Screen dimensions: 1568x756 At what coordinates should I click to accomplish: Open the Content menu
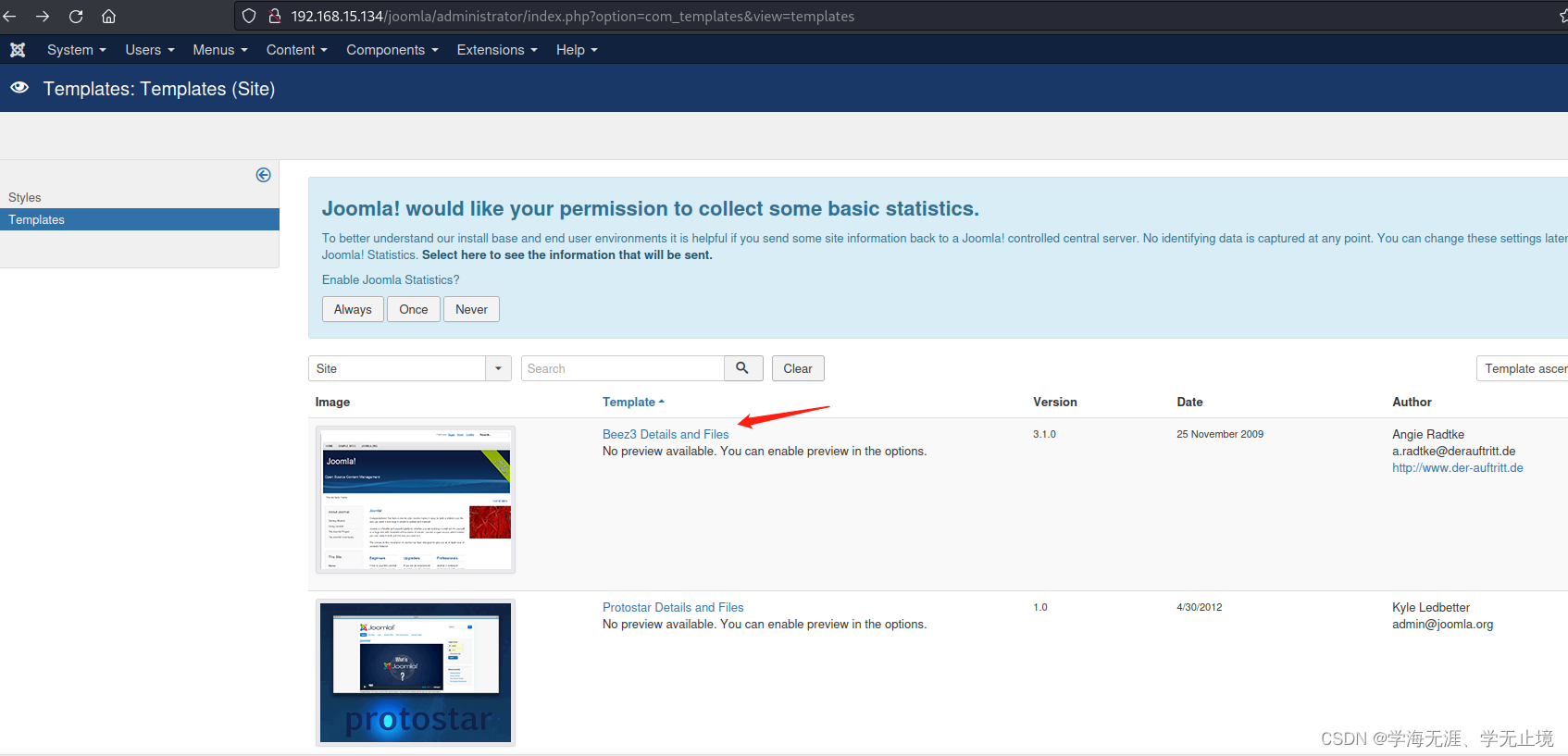pos(297,50)
